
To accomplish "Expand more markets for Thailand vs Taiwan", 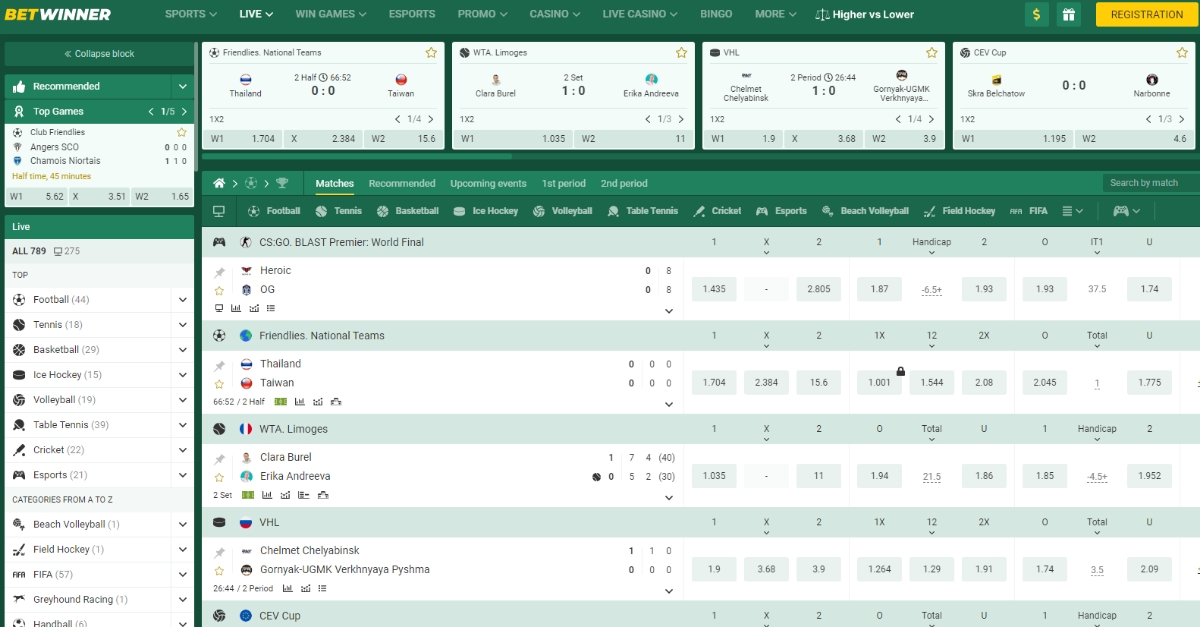I will [x=669, y=404].
